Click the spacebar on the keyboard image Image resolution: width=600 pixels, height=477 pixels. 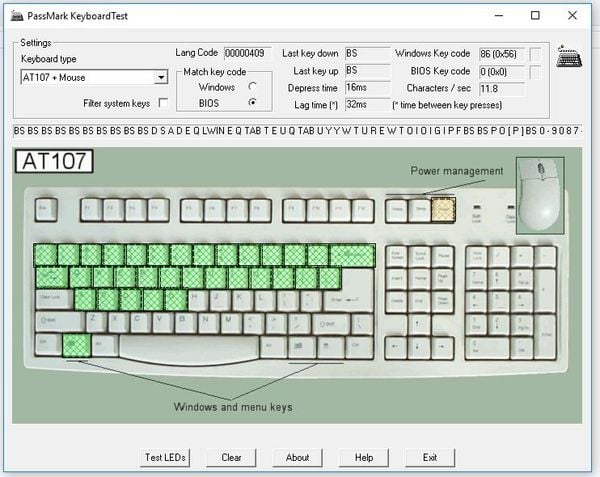pyautogui.click(x=189, y=347)
